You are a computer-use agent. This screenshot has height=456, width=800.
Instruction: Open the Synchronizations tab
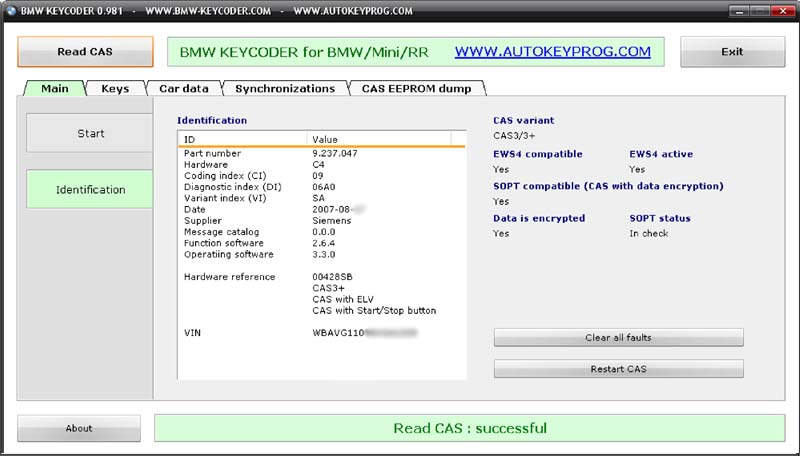(x=285, y=88)
